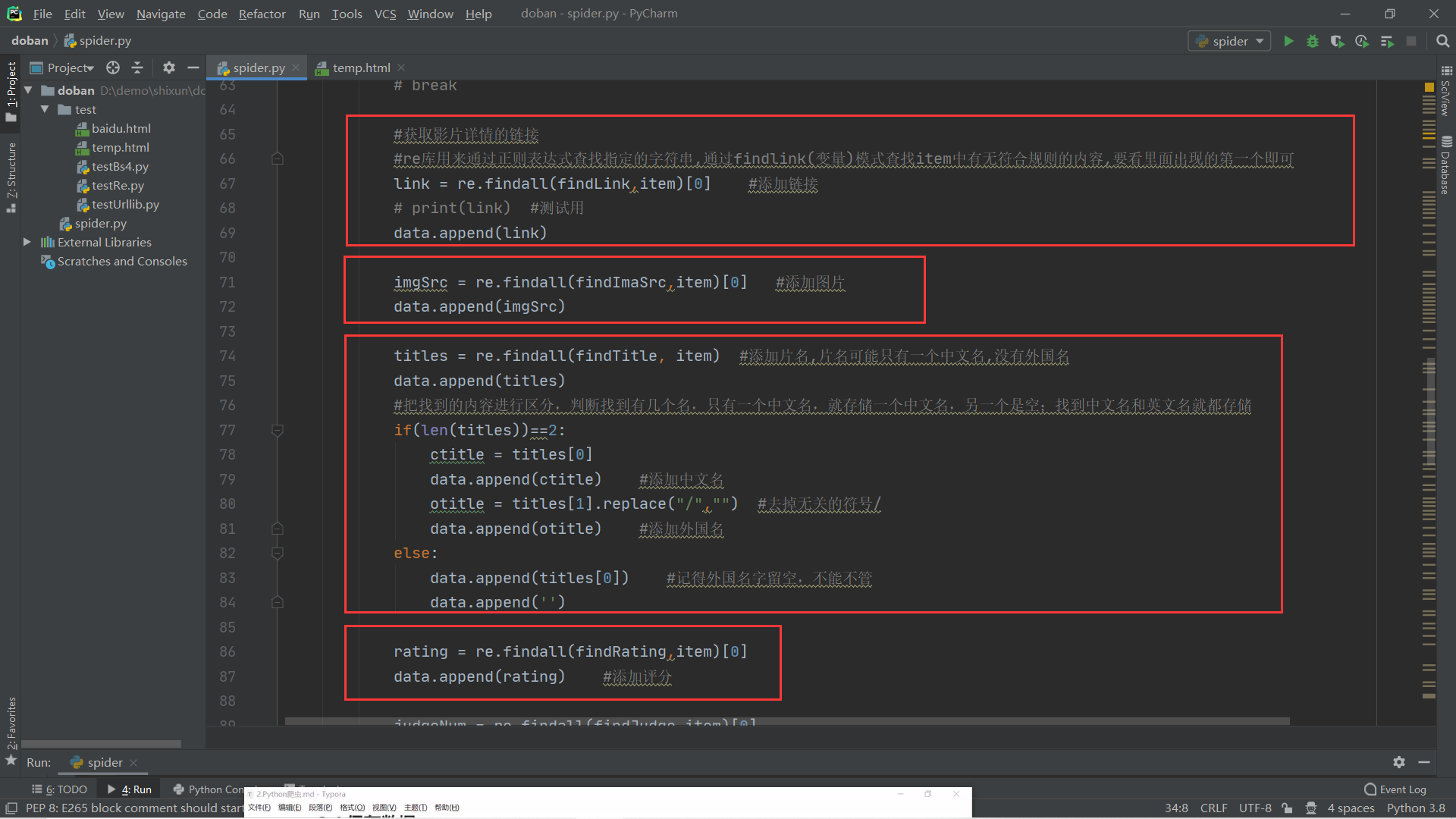Run the spider configuration with green play button

click(1288, 41)
